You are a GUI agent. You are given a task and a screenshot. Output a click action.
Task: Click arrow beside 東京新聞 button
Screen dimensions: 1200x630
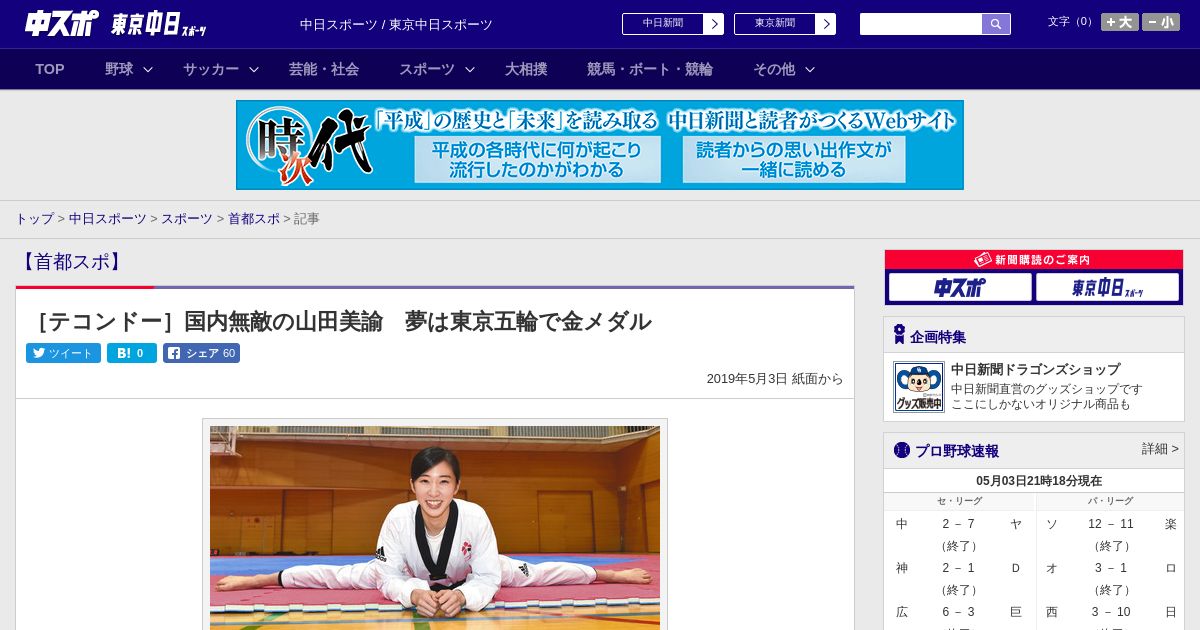point(826,24)
